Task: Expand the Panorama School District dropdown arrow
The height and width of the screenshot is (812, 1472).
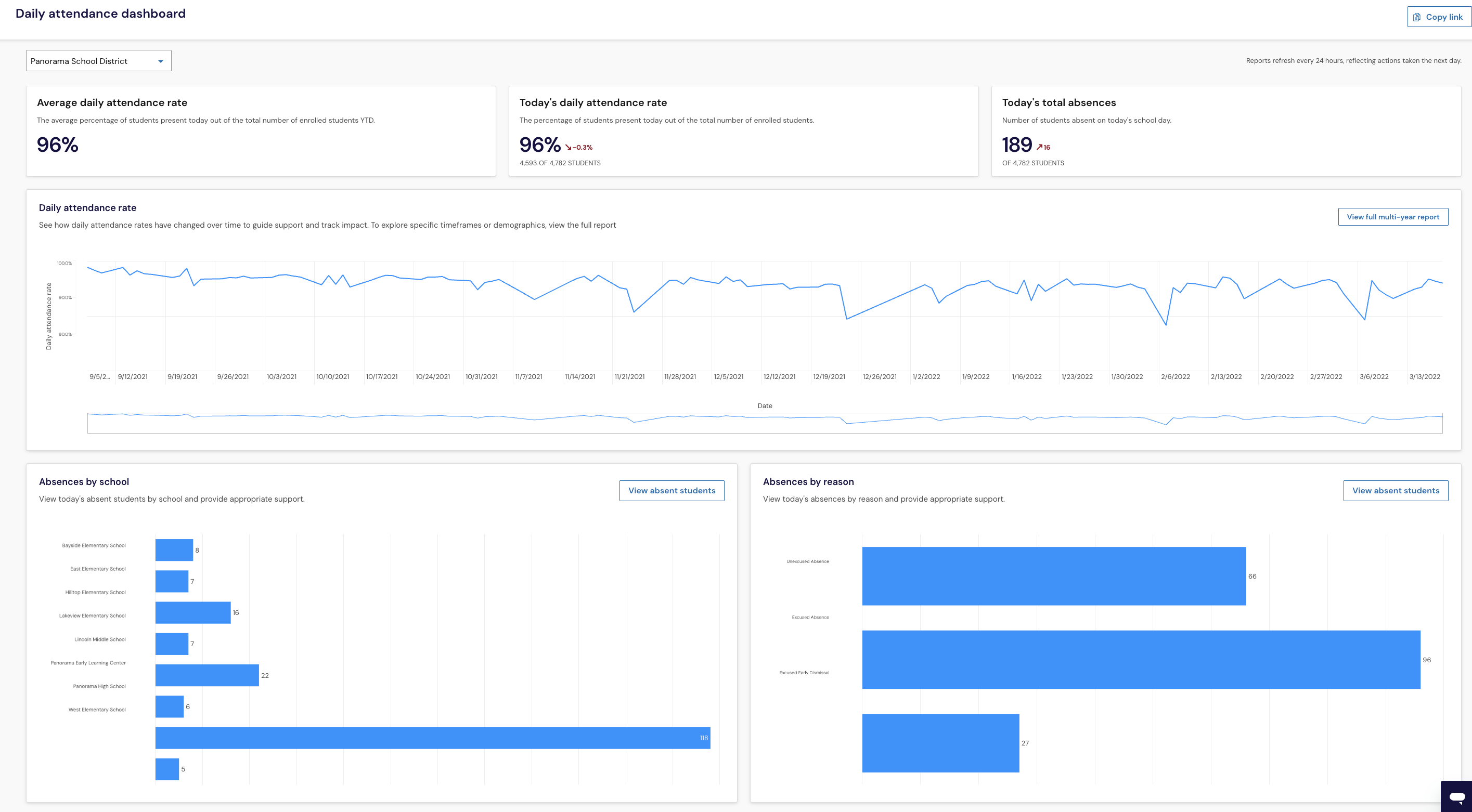Action: [161, 61]
